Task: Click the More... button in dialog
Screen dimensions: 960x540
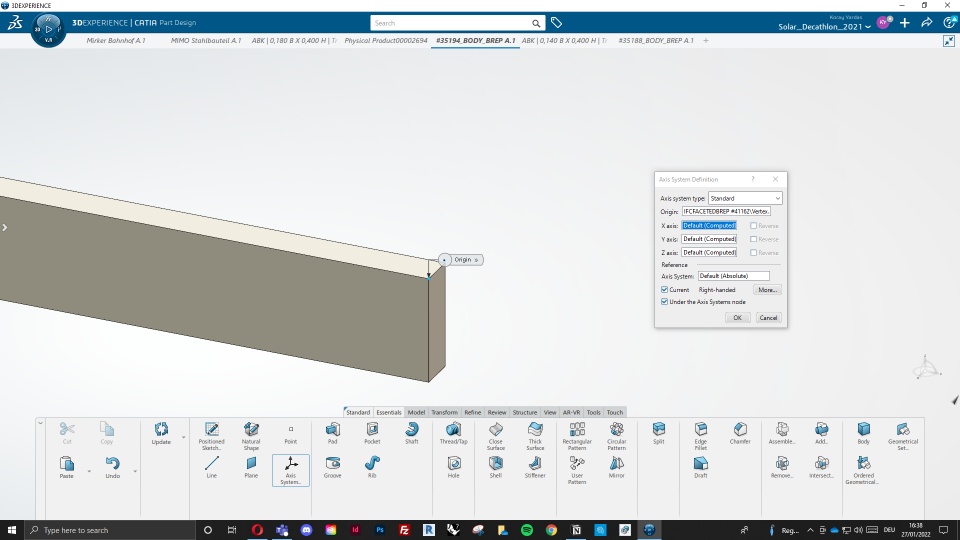Action: [767, 290]
